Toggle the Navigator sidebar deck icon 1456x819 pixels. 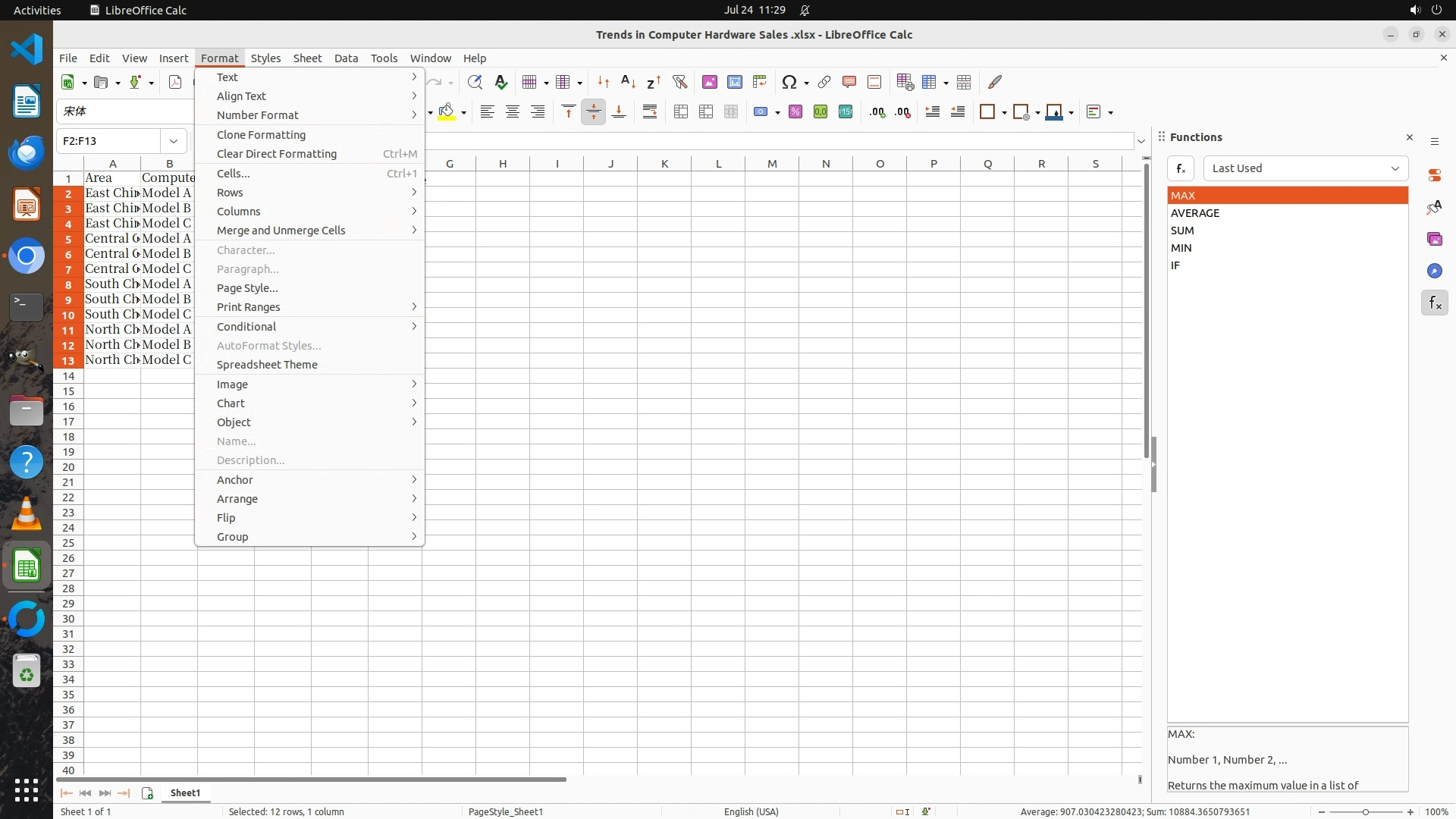pyautogui.click(x=1434, y=271)
